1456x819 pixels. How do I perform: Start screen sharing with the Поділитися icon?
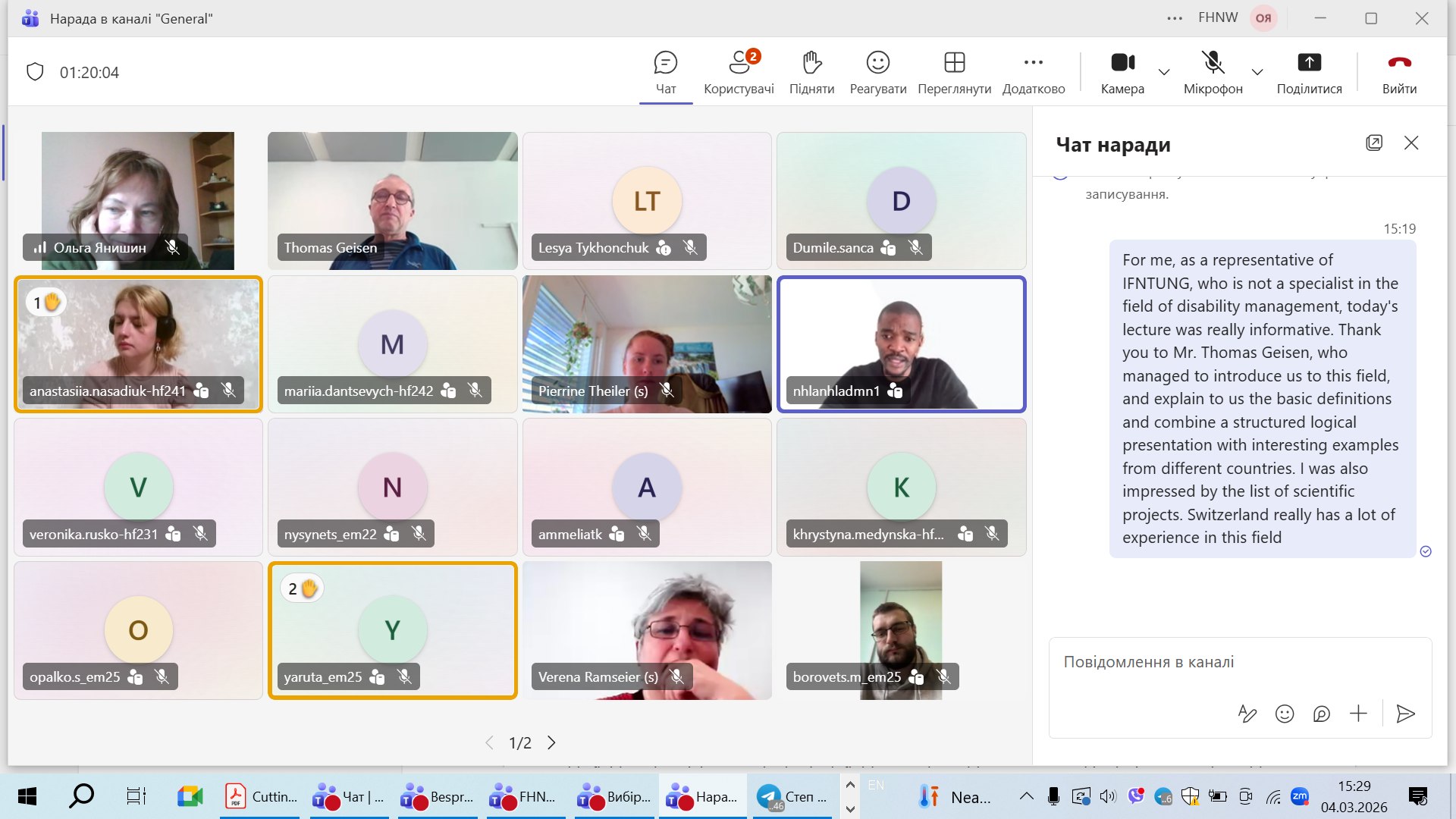(1310, 72)
